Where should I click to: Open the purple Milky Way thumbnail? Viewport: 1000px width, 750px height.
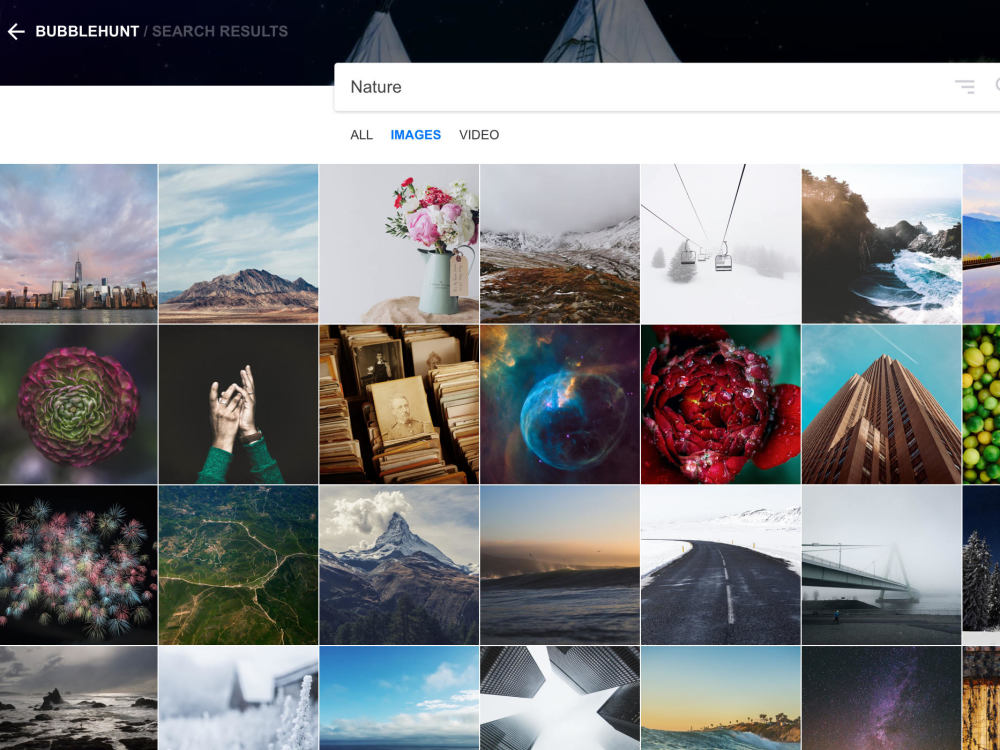(881, 698)
